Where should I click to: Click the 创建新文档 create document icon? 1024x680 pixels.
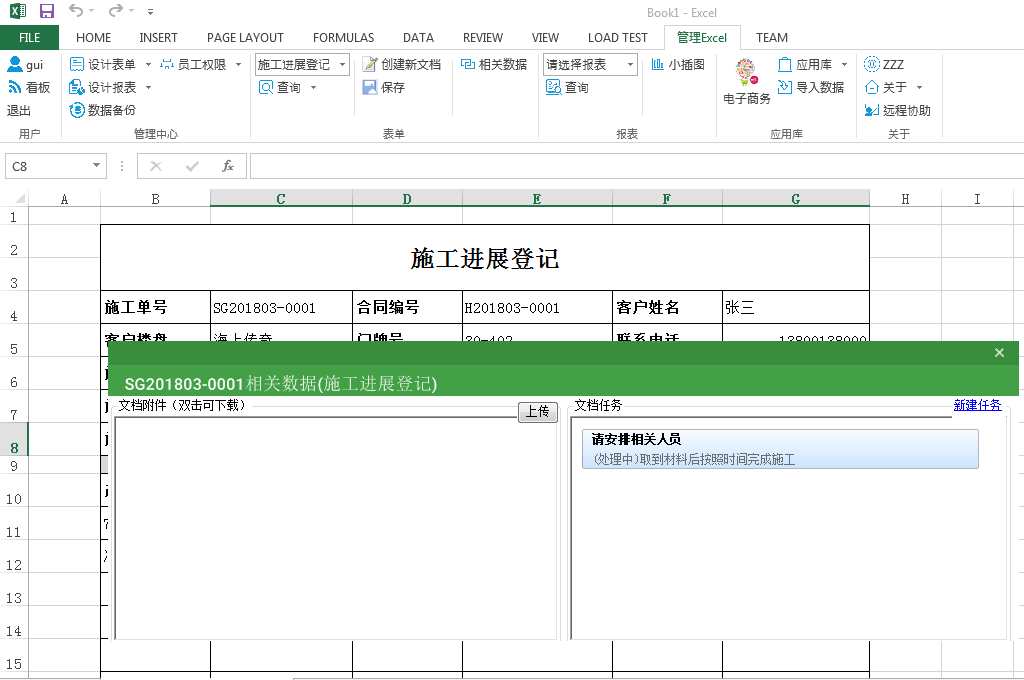pyautogui.click(x=370, y=64)
